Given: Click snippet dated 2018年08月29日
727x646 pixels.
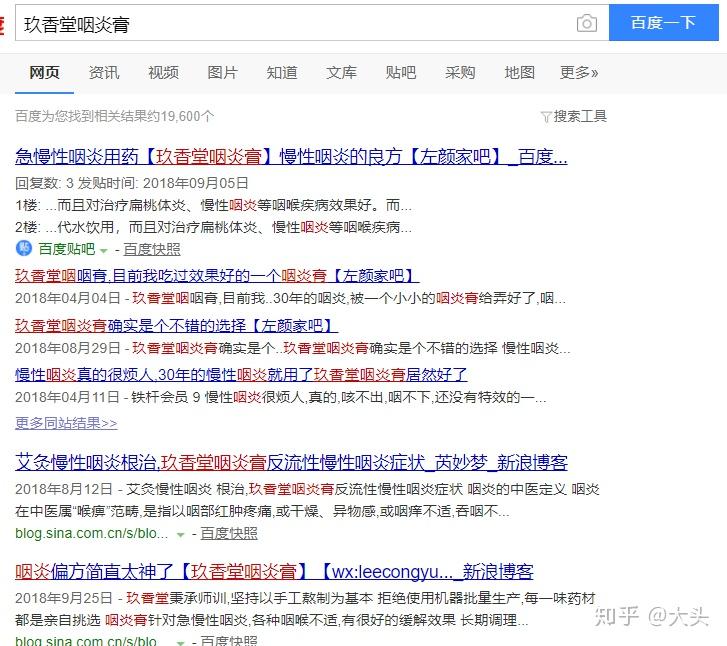Looking at the screenshot, I should pyautogui.click(x=293, y=348).
